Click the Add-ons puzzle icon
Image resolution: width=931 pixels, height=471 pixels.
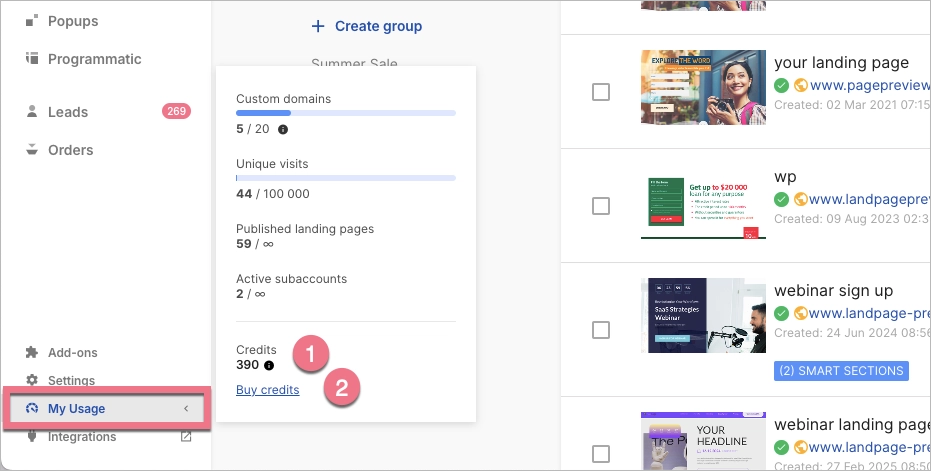32,352
